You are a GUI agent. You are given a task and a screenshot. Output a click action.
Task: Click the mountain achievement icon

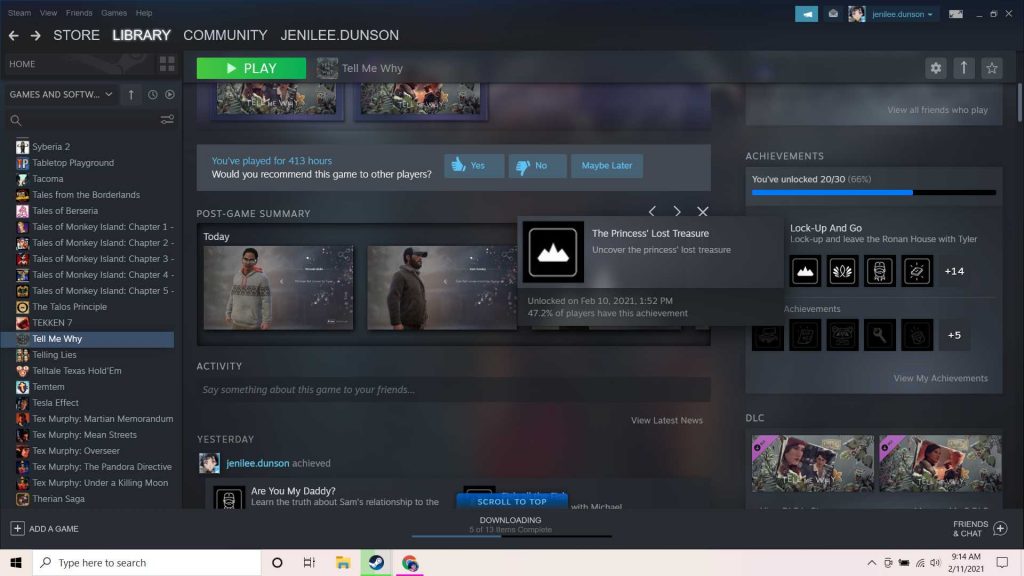pyautogui.click(x=805, y=271)
